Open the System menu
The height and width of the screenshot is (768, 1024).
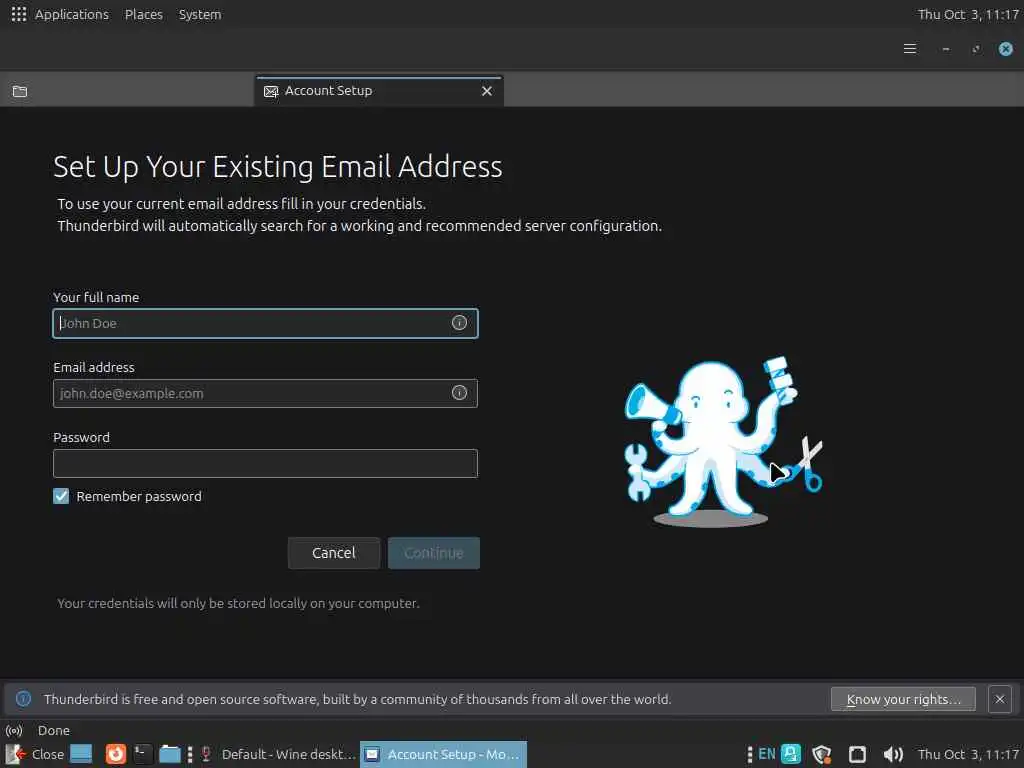point(200,14)
